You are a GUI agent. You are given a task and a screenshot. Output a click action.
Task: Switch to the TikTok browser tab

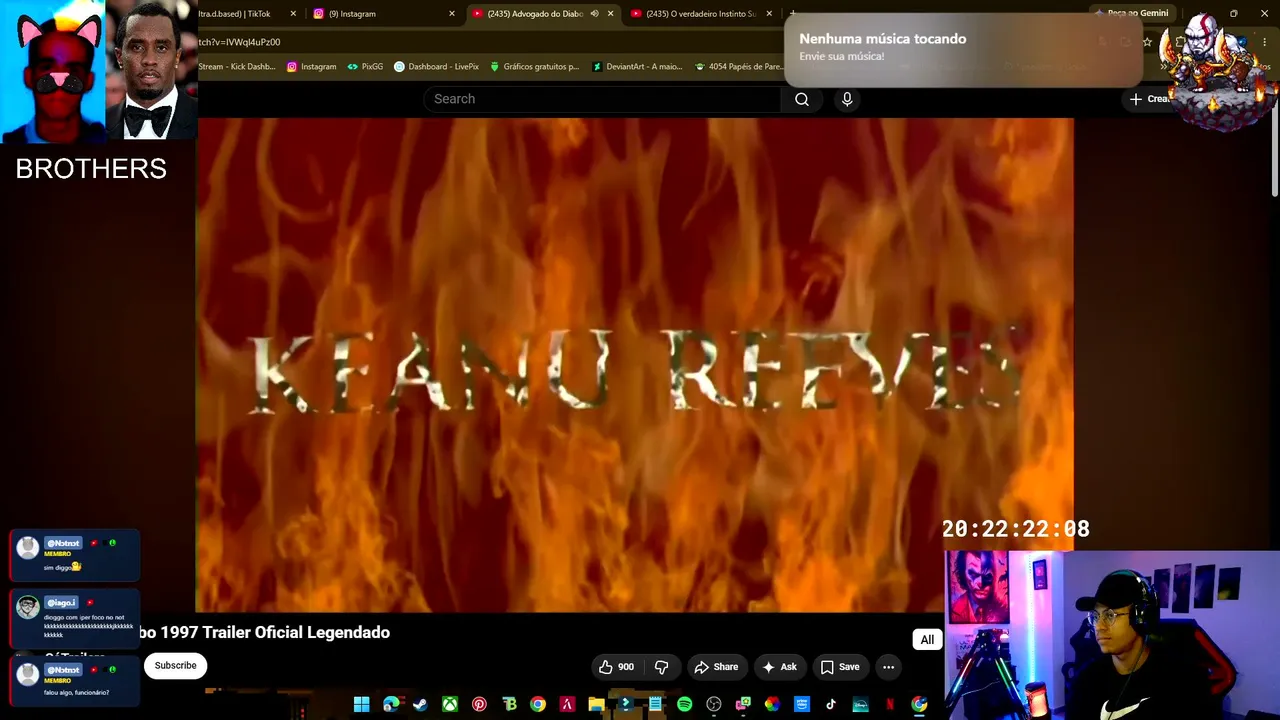pos(235,14)
